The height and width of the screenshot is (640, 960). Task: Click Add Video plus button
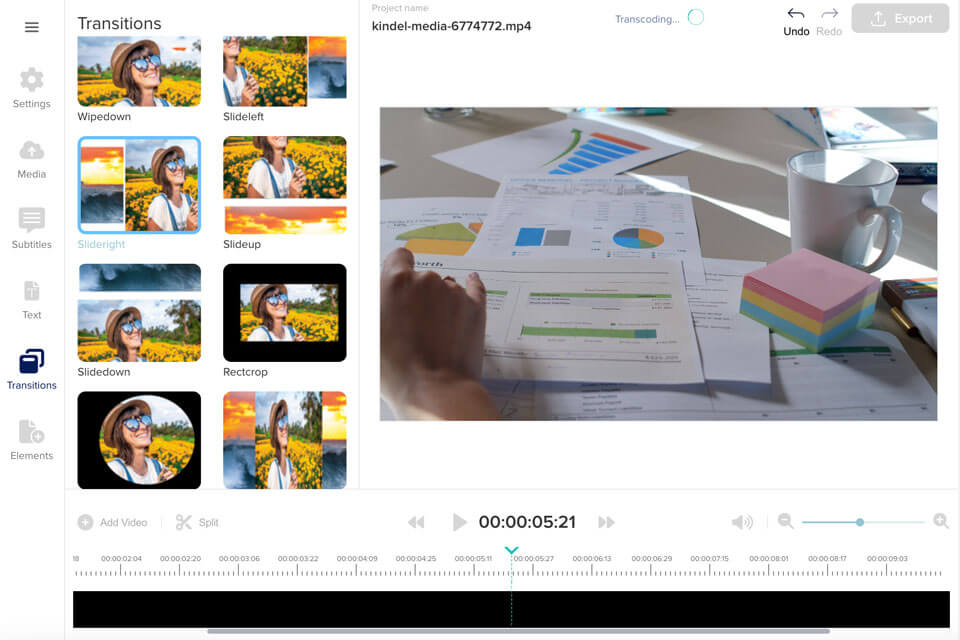(85, 522)
